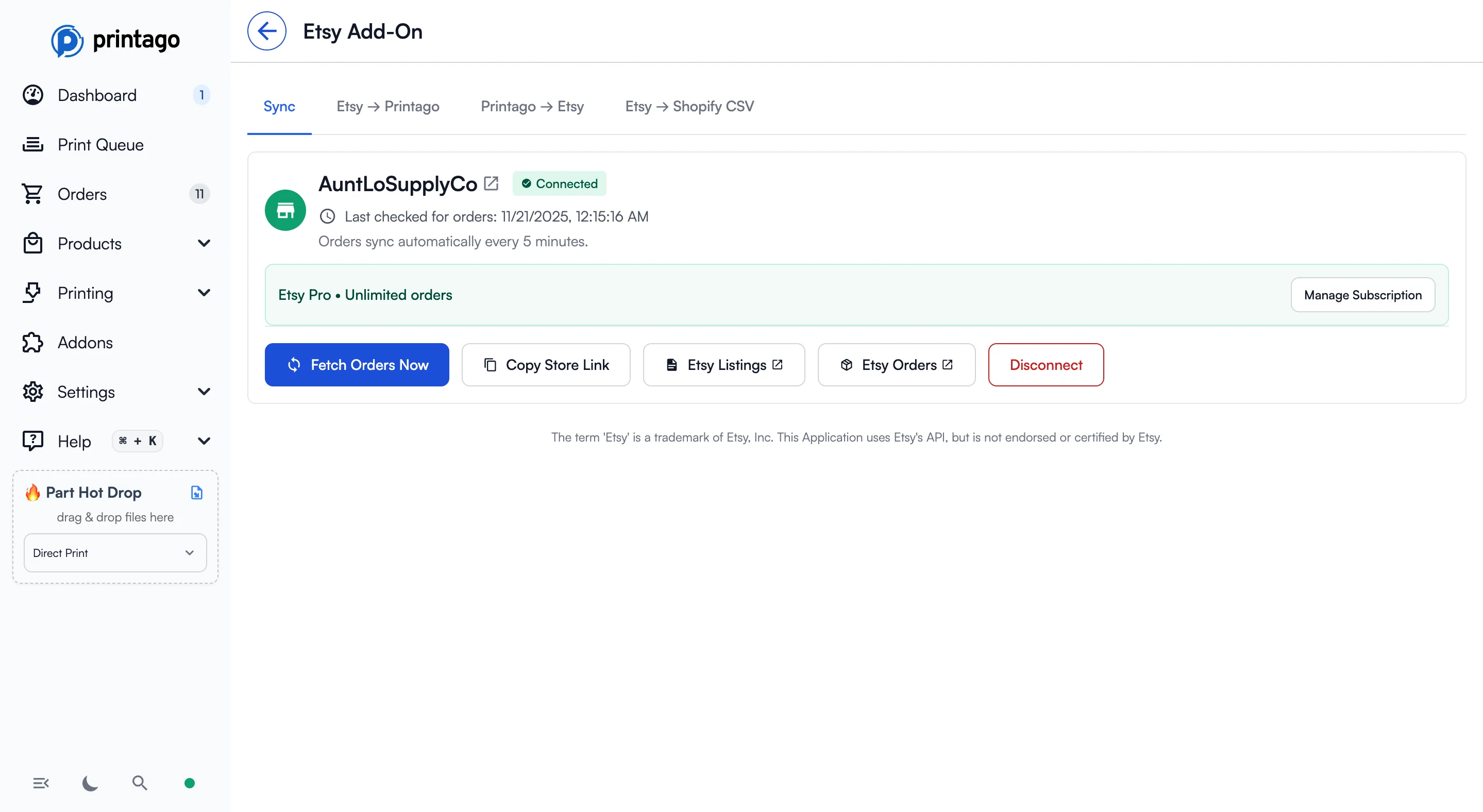
Task: Click the Dashboard gauge icon
Action: click(x=32, y=94)
